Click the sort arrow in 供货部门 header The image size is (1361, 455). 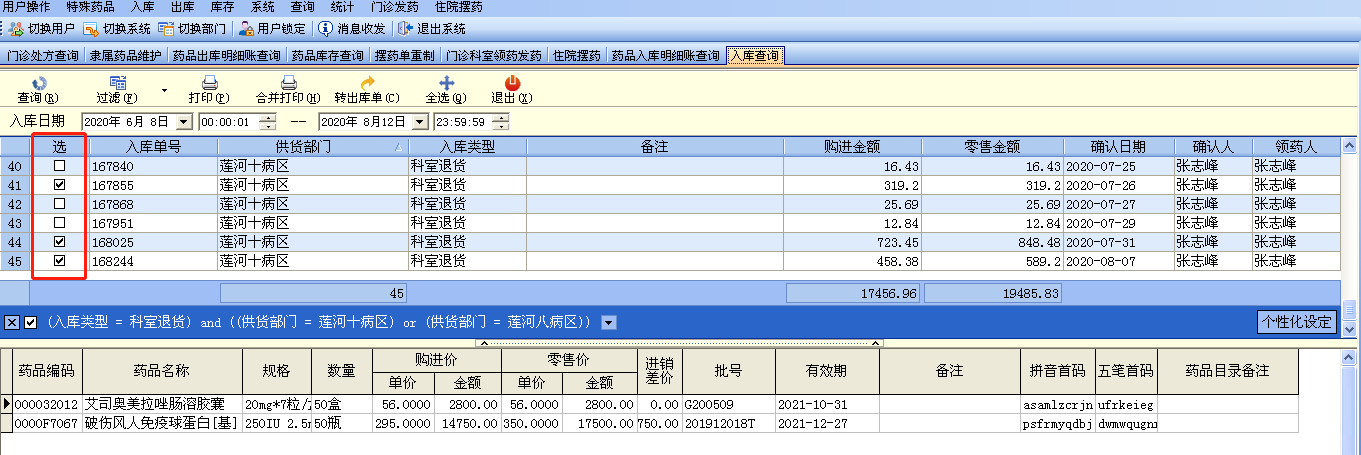coord(399,148)
